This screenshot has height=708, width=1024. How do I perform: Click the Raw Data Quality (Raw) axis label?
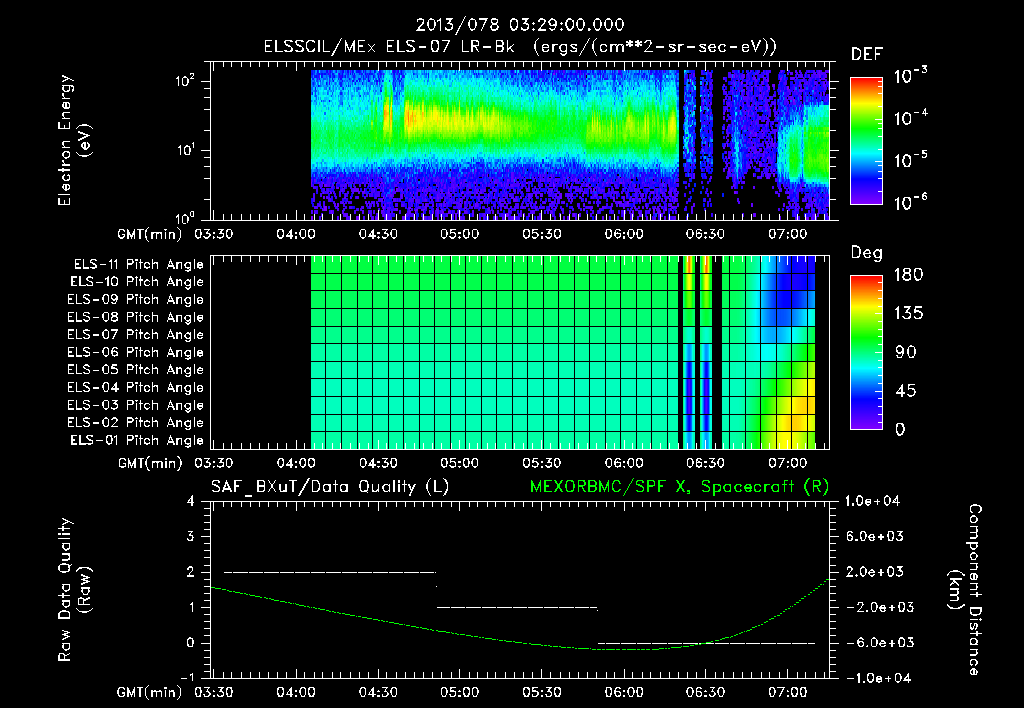tap(74, 590)
